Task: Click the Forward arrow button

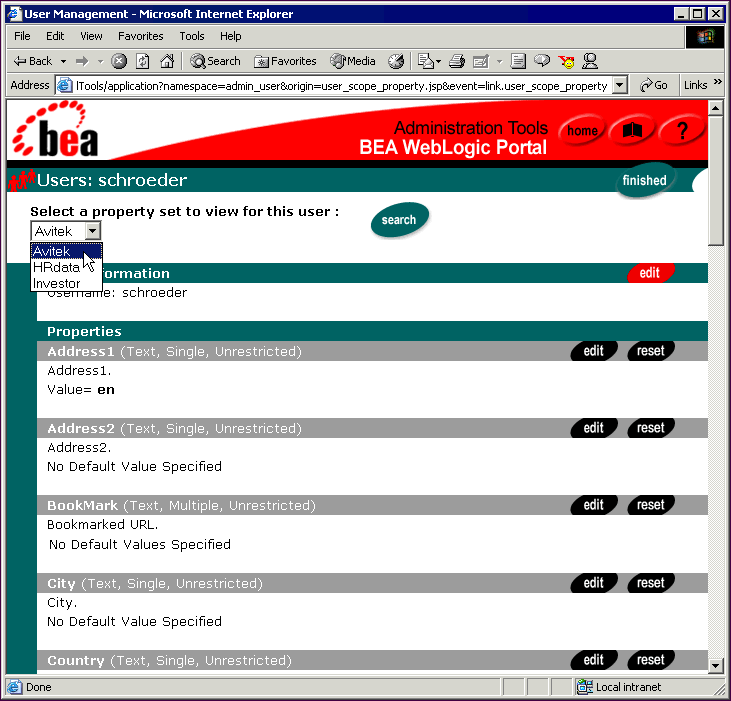Action: coord(82,61)
